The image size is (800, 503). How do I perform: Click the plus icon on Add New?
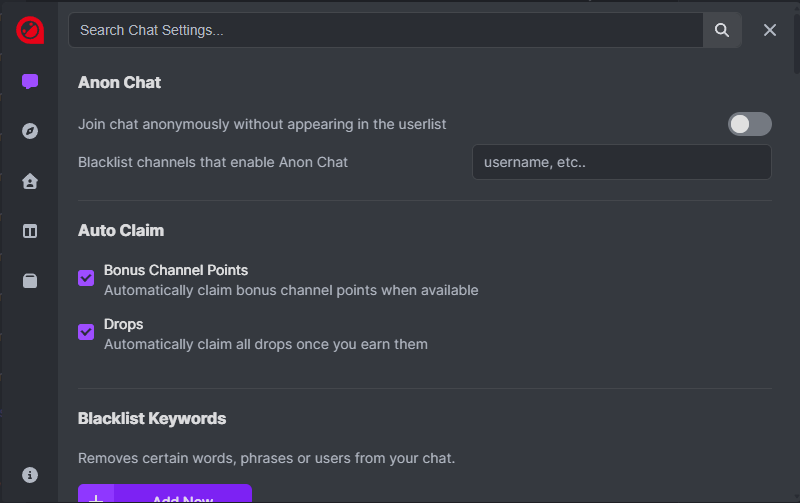pyautogui.click(x=96, y=497)
